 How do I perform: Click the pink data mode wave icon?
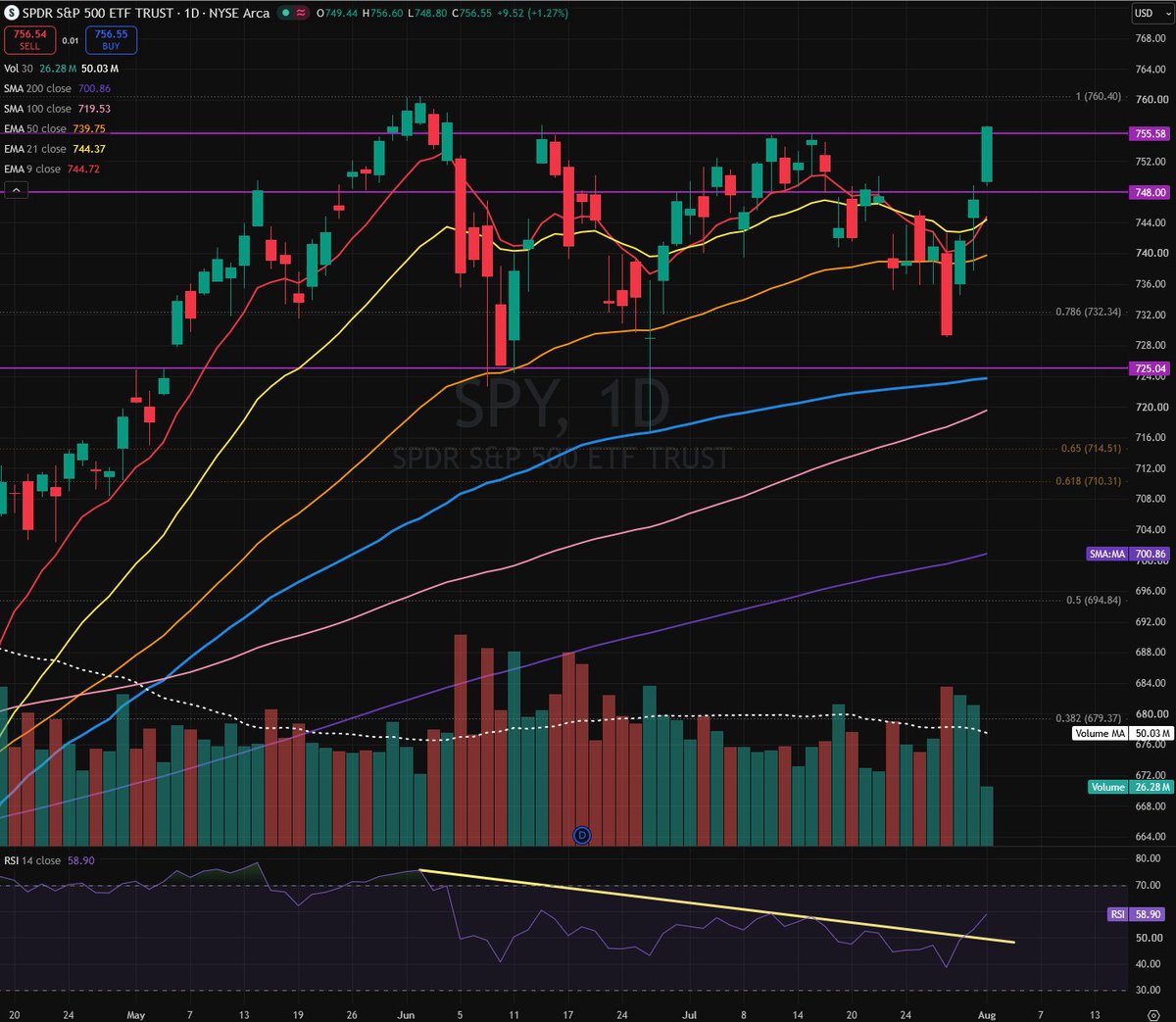[x=299, y=13]
